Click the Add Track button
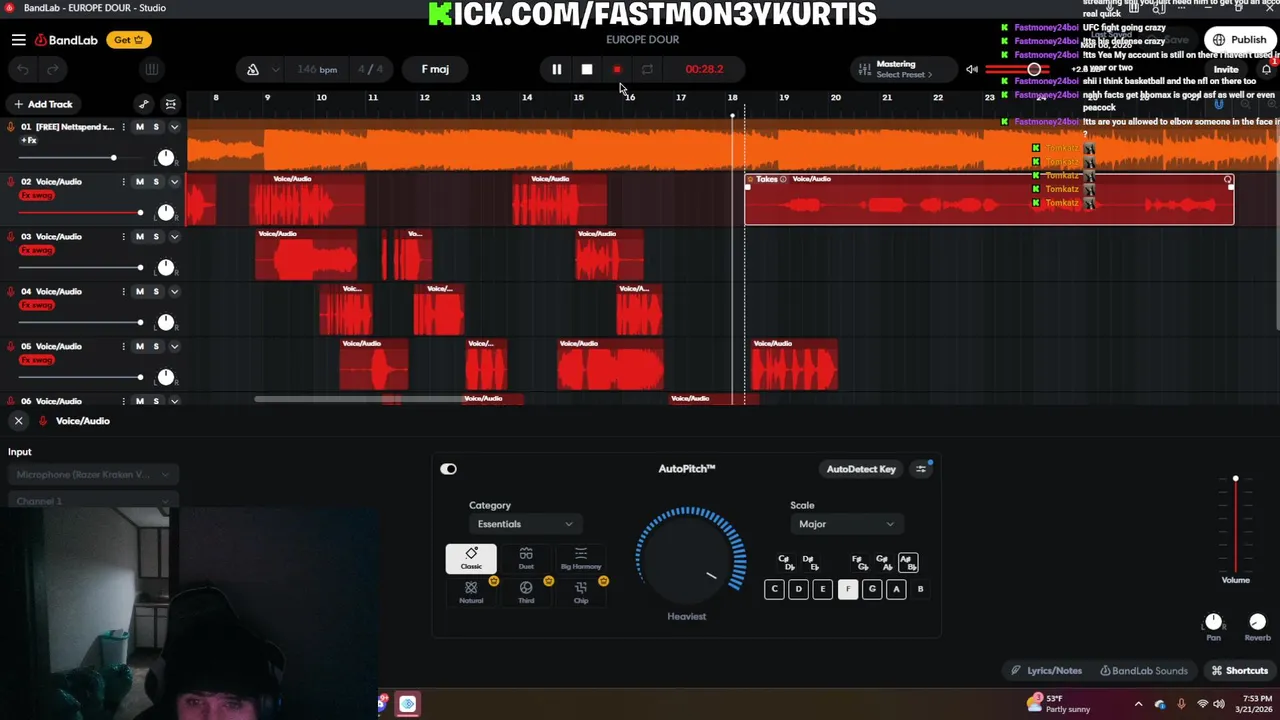Viewport: 1280px width, 720px height. [43, 104]
